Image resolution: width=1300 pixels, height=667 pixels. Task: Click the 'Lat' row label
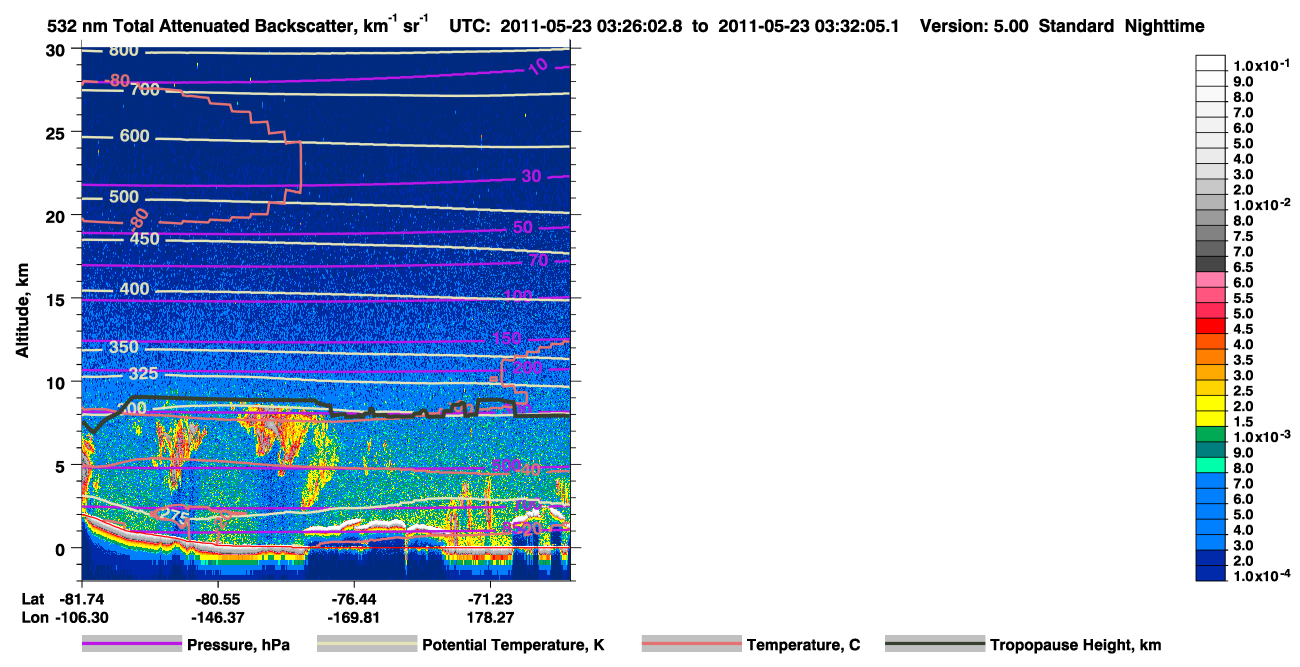pos(33,599)
